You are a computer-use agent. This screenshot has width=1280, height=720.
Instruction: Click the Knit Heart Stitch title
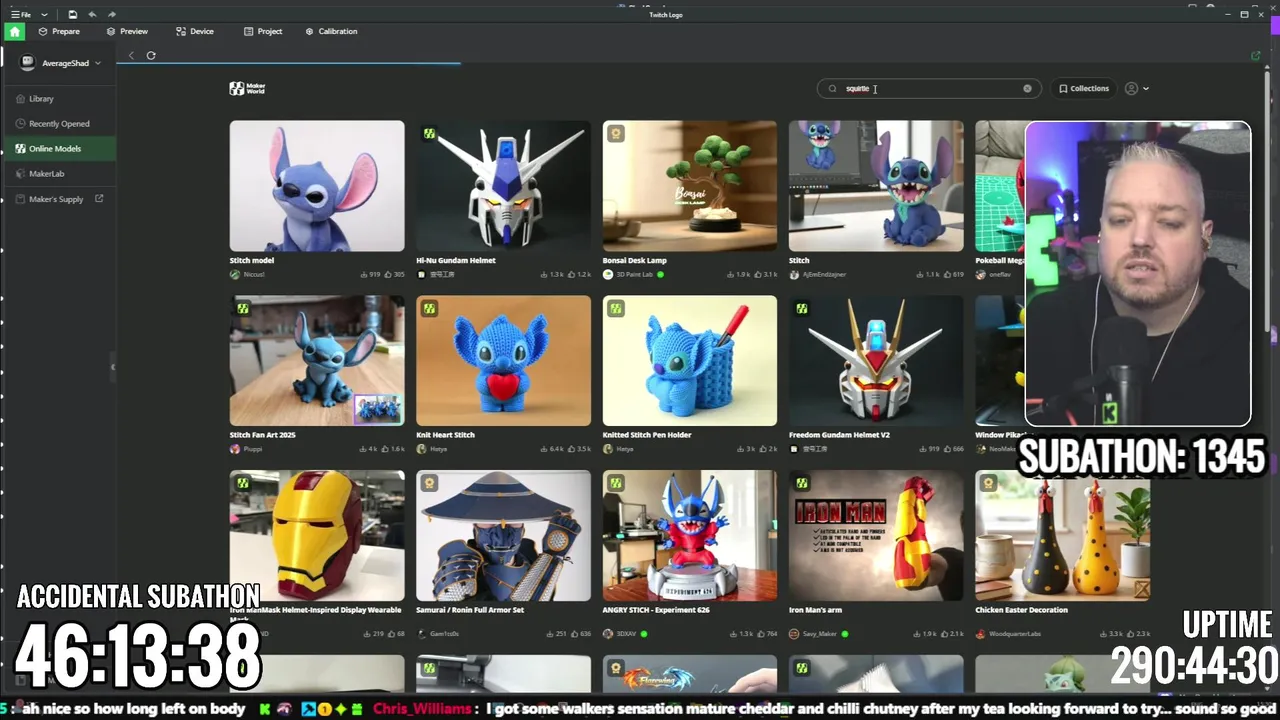tap(445, 435)
